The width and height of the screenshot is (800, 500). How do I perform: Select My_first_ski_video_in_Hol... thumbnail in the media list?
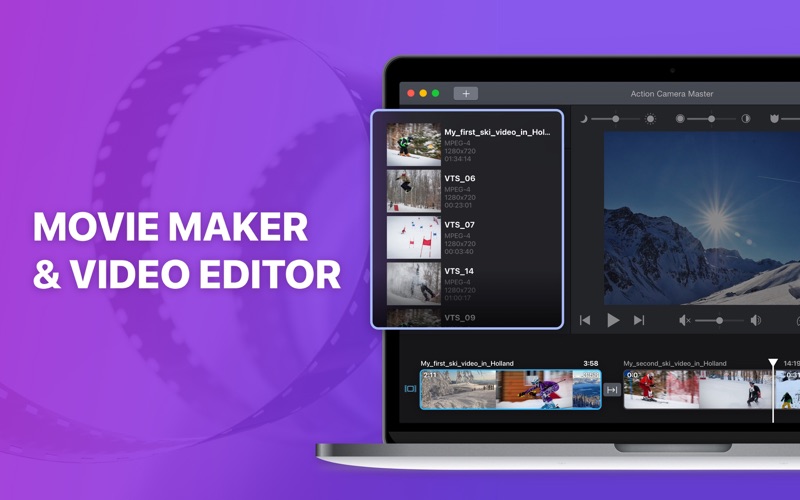pos(414,144)
